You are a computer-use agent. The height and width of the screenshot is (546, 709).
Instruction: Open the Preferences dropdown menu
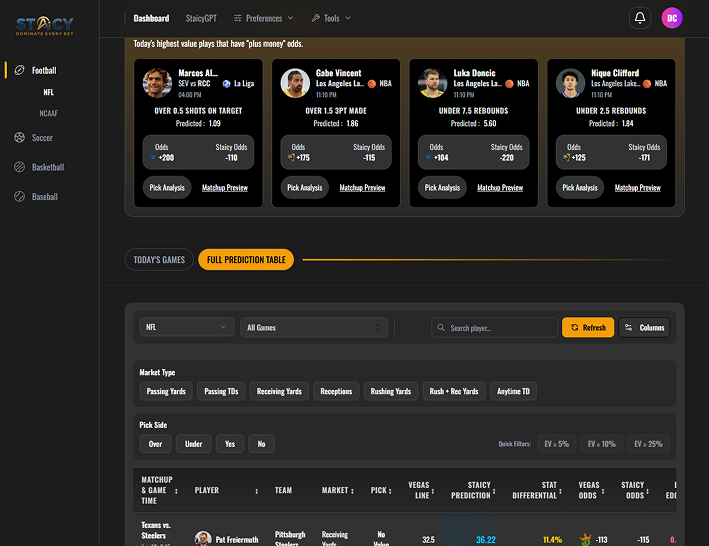263,18
